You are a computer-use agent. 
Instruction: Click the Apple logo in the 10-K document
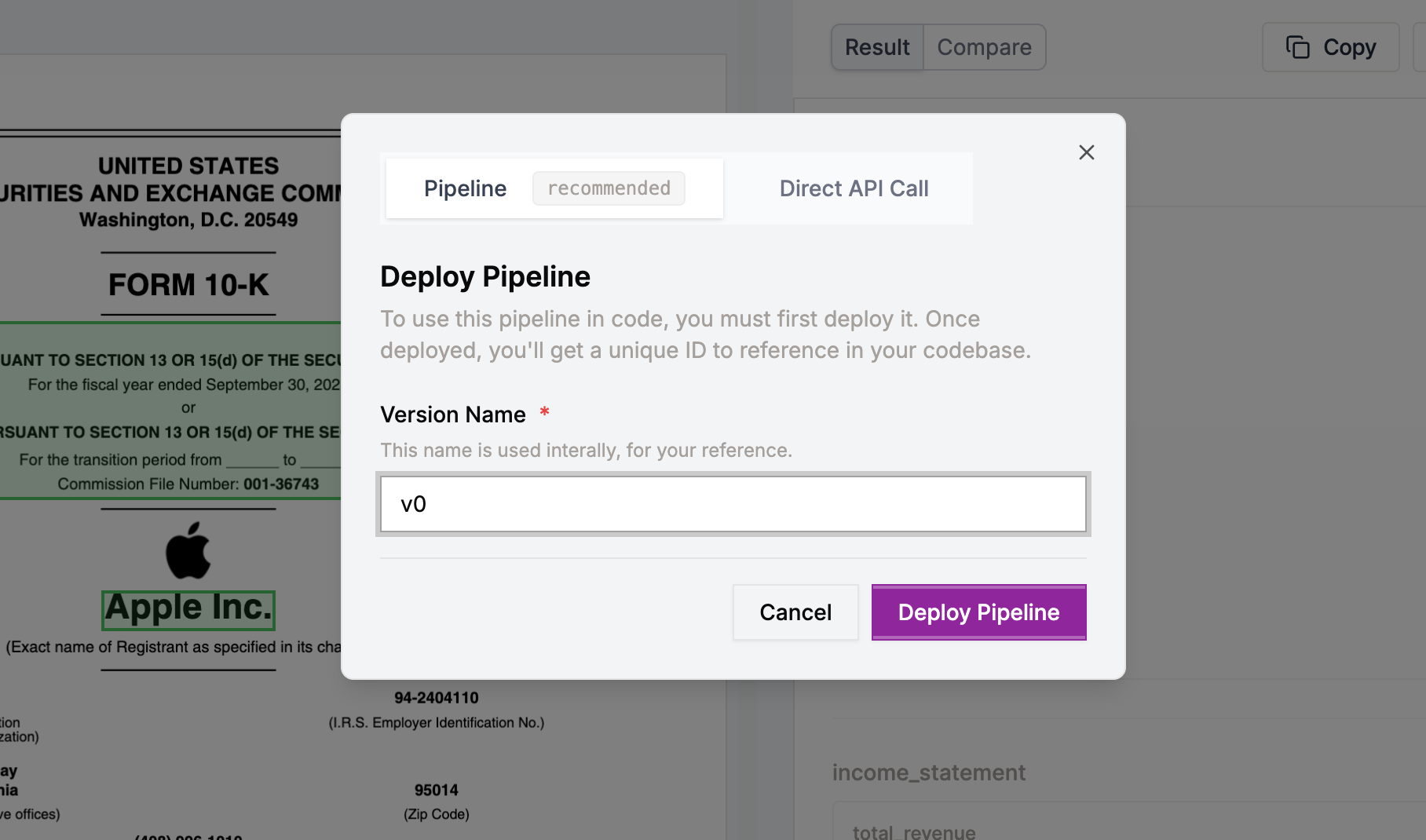coord(188,549)
